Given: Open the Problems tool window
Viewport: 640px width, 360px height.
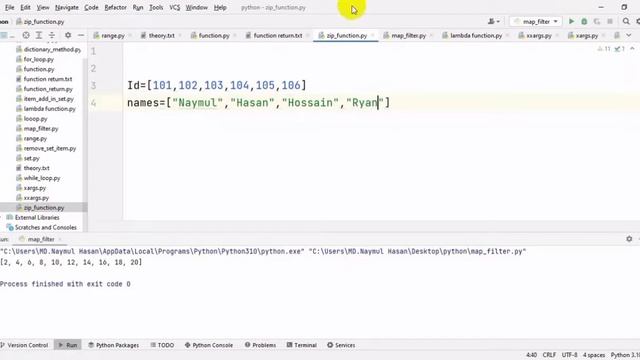Looking at the screenshot, I should coord(260,345).
